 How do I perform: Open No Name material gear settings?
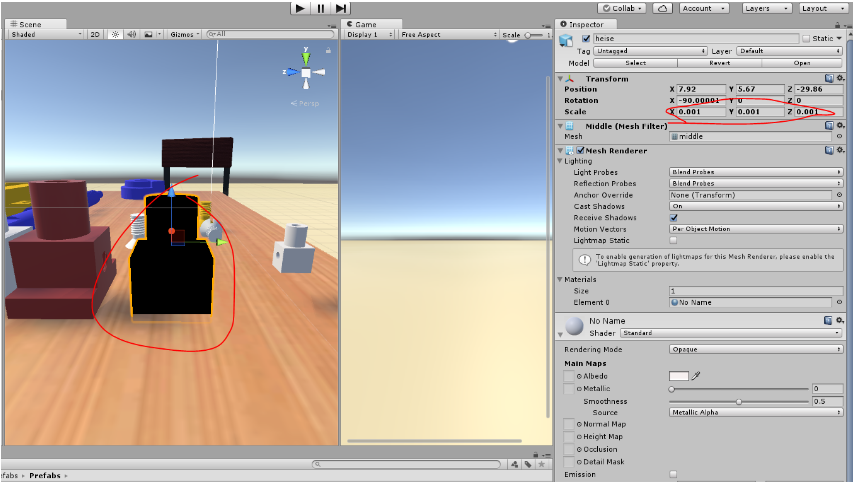tap(840, 320)
